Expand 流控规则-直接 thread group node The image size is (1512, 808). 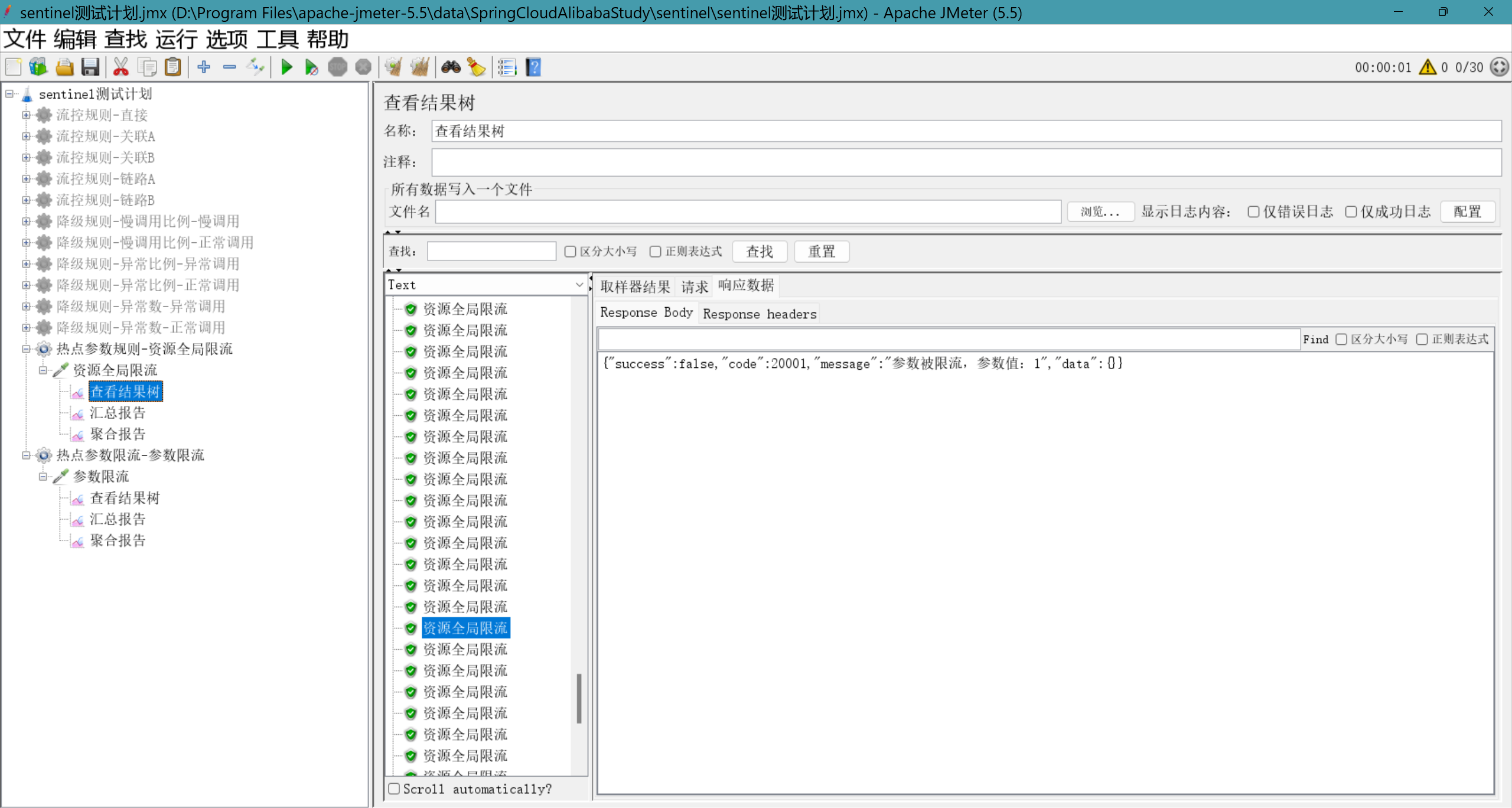click(26, 115)
